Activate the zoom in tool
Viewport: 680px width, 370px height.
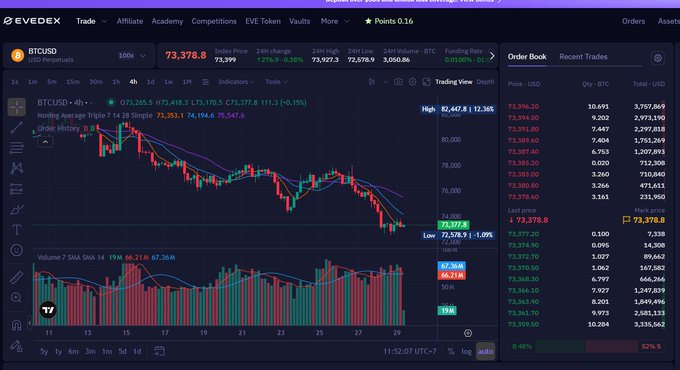pos(16,298)
